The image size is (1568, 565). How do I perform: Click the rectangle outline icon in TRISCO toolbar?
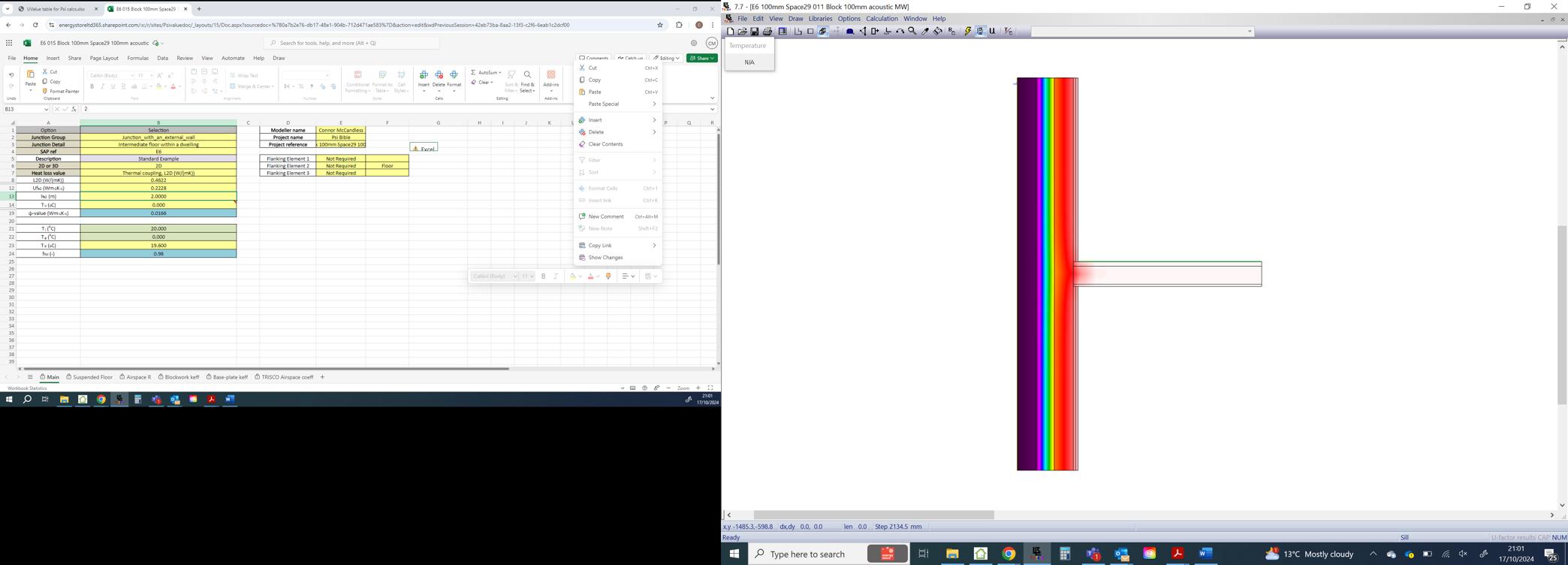810,32
